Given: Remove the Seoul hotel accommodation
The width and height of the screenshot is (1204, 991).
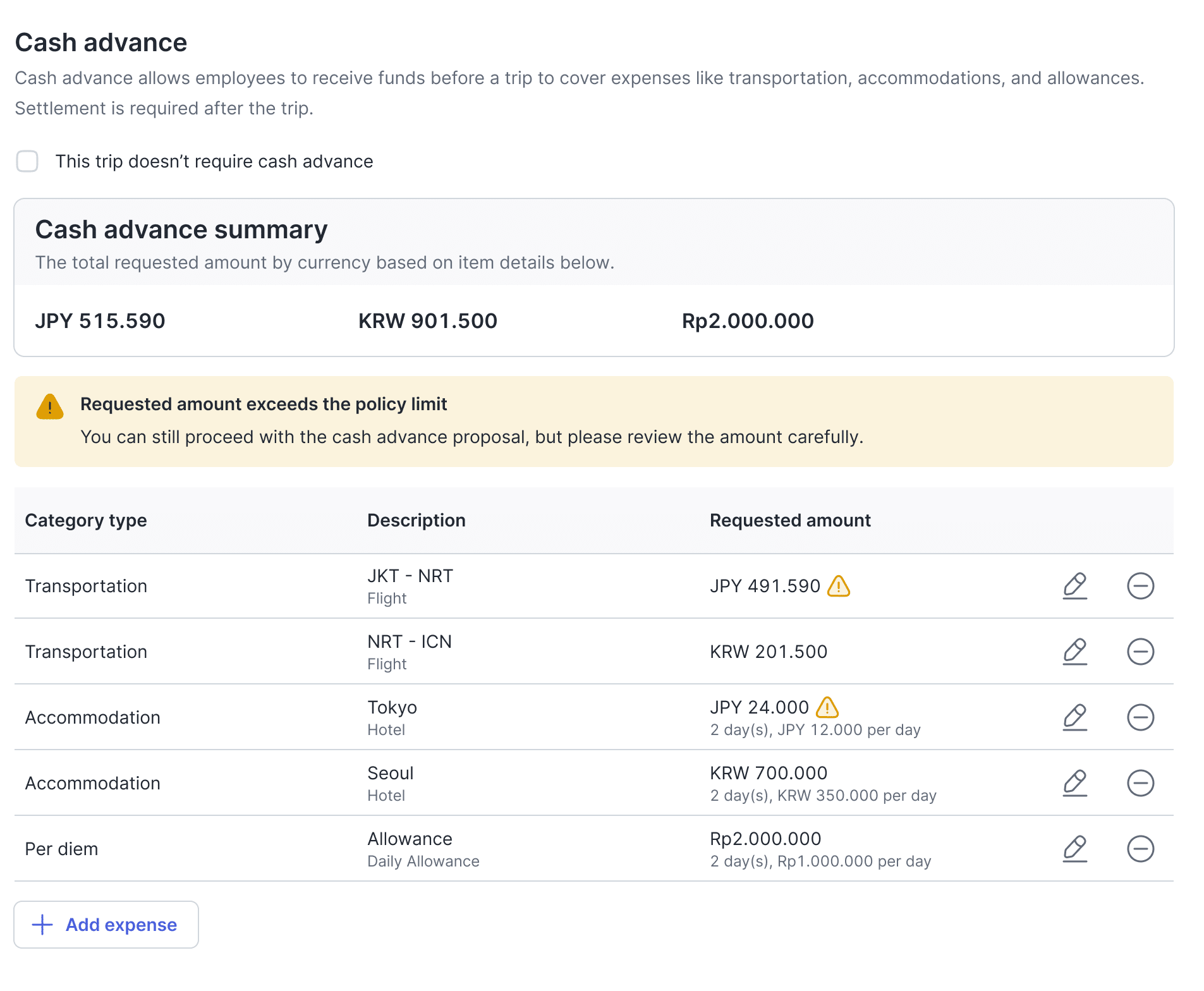Looking at the screenshot, I should [x=1140, y=783].
